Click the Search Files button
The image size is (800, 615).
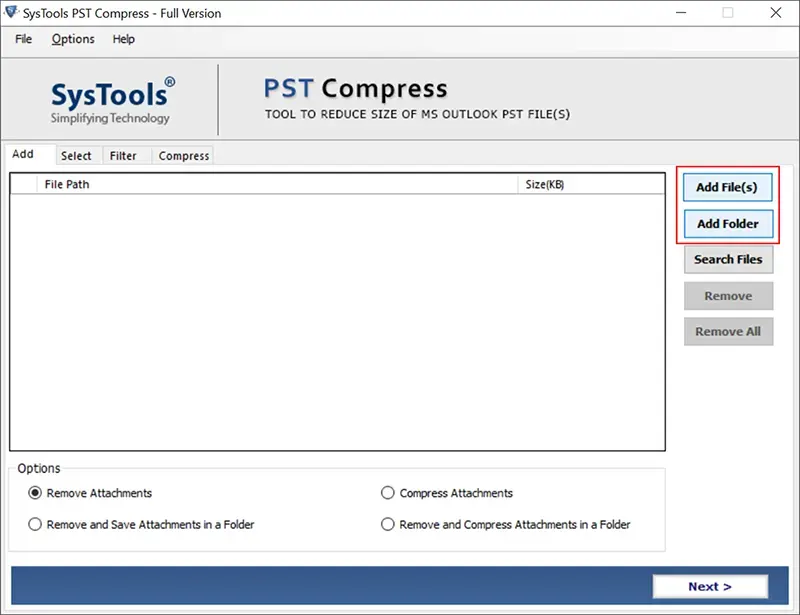[728, 259]
